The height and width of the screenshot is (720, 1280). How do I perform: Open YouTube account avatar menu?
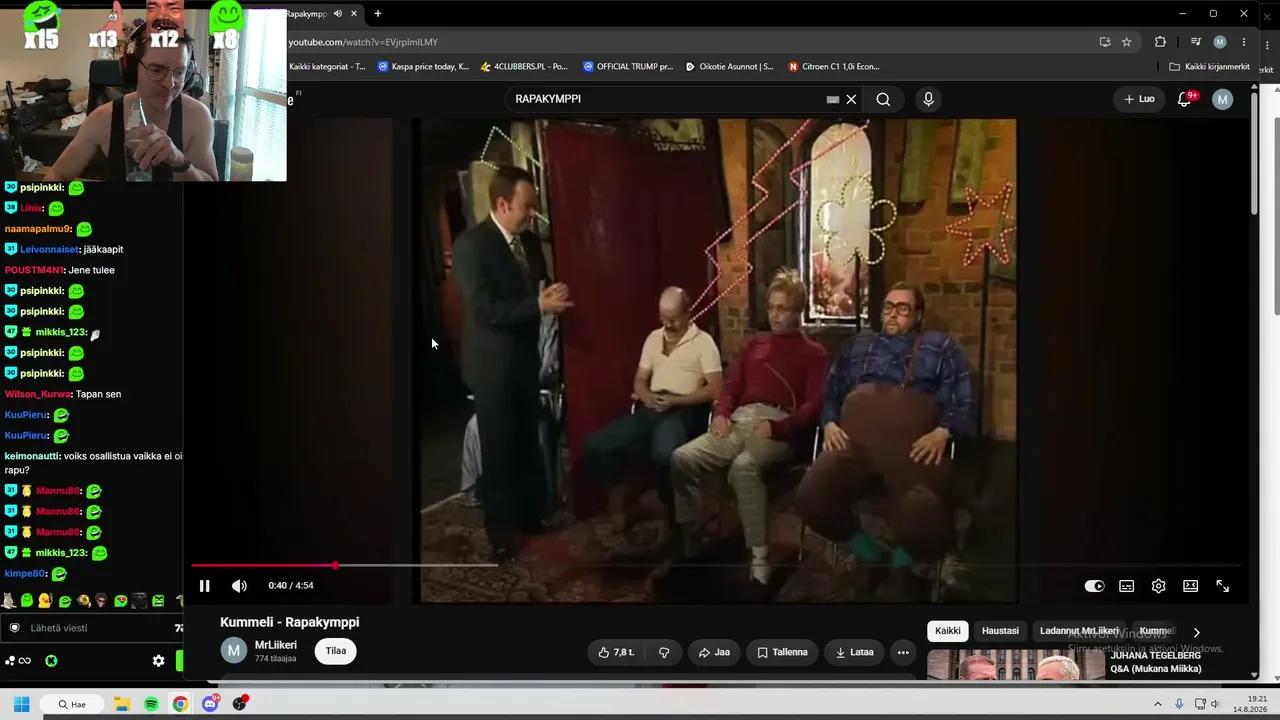1222,99
